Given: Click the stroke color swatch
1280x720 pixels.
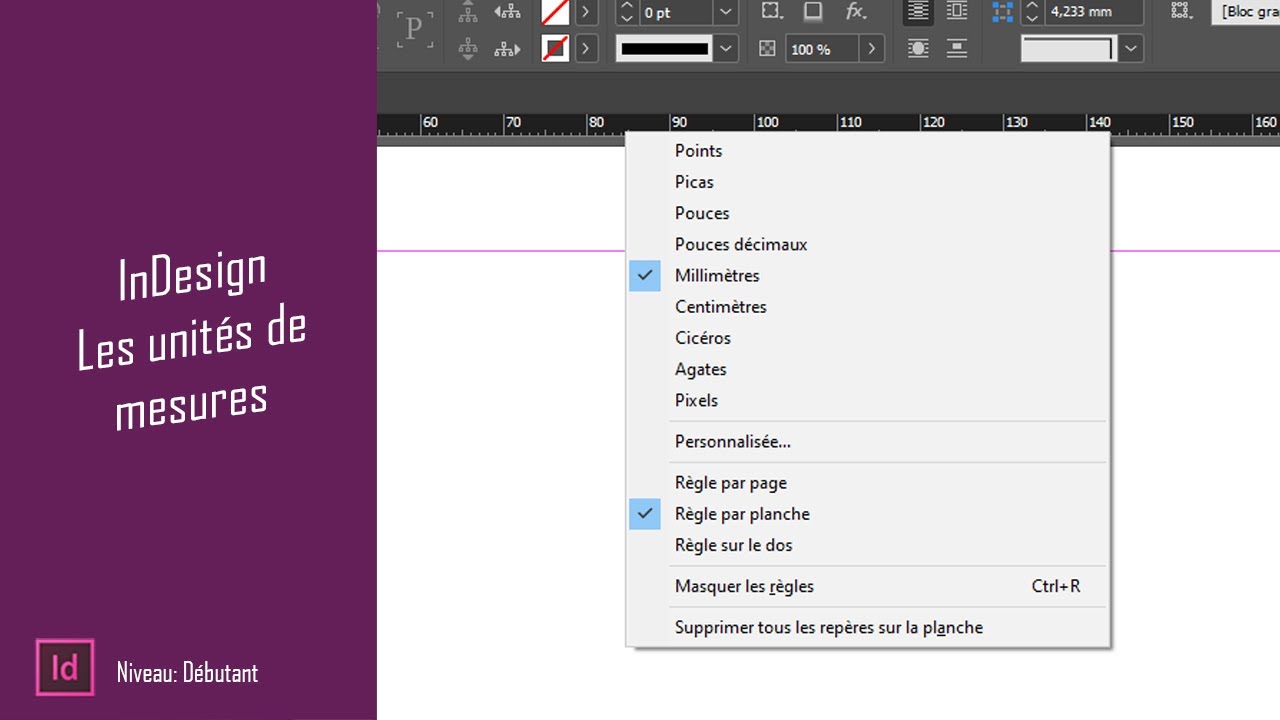Looking at the screenshot, I should (555, 48).
